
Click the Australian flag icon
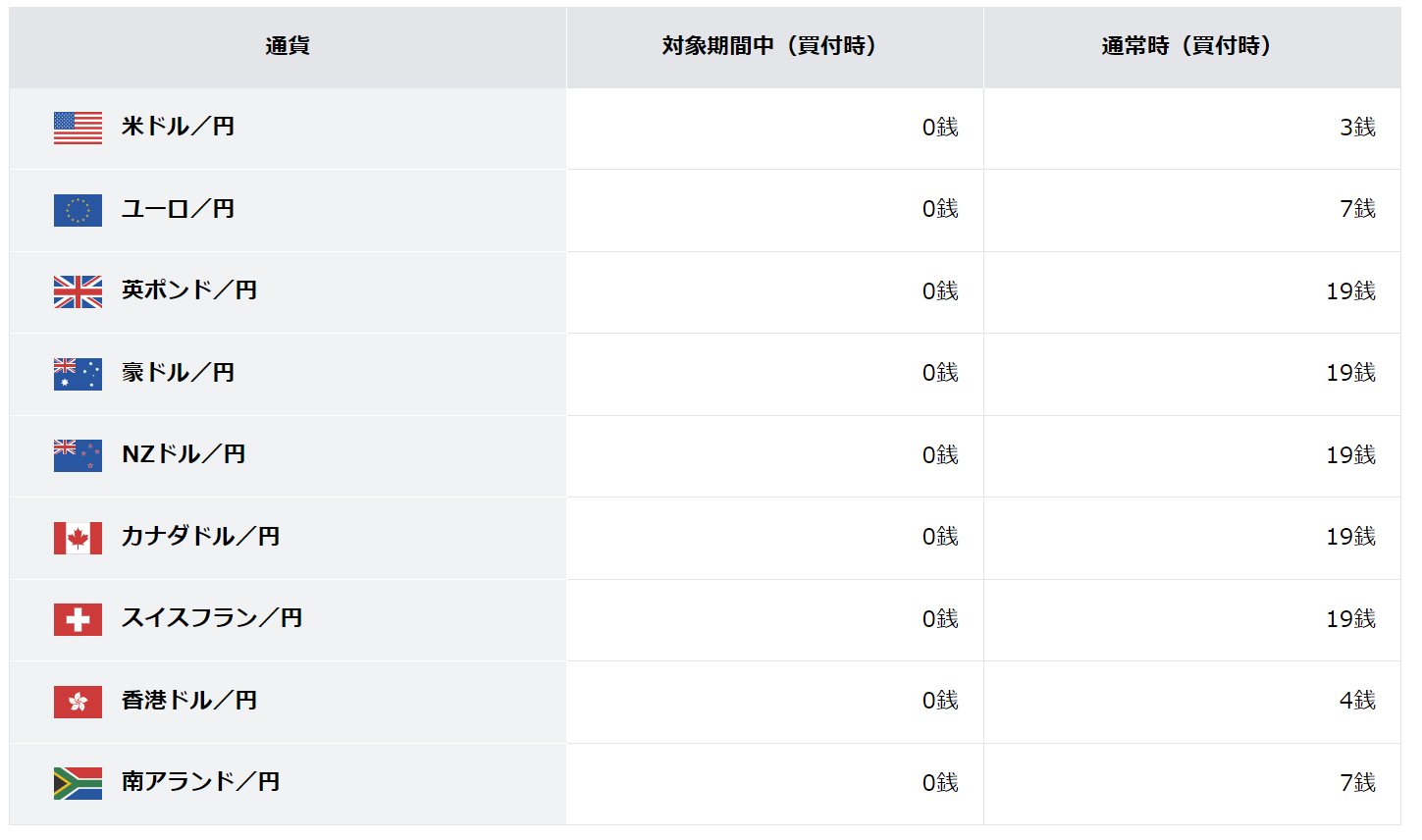[x=78, y=374]
